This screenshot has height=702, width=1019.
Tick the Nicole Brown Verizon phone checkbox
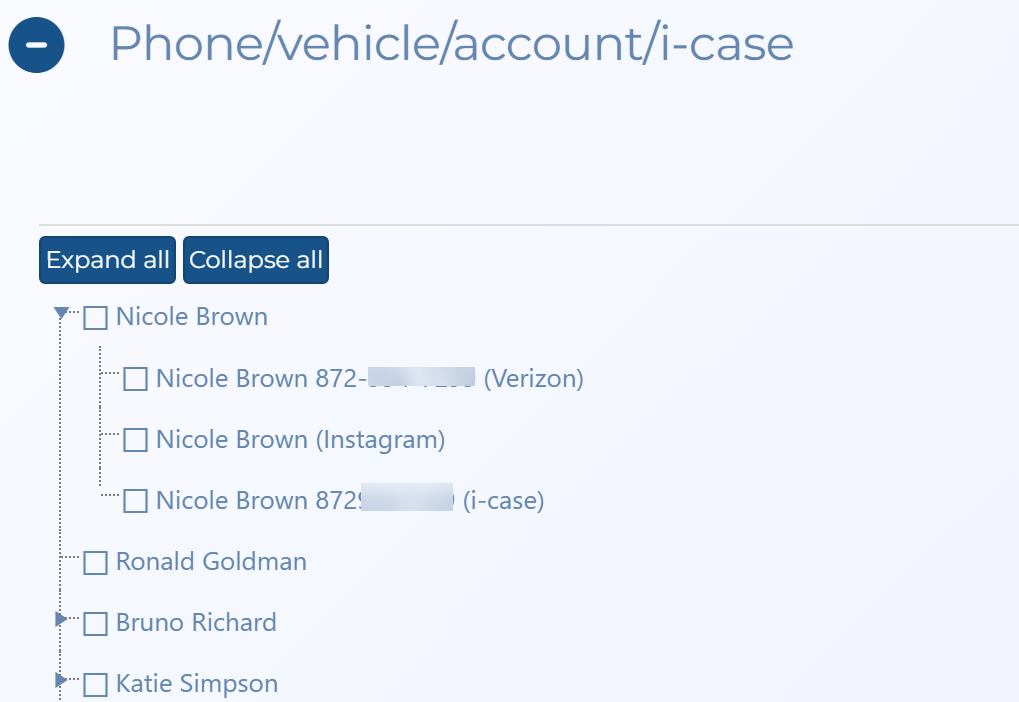(135, 380)
